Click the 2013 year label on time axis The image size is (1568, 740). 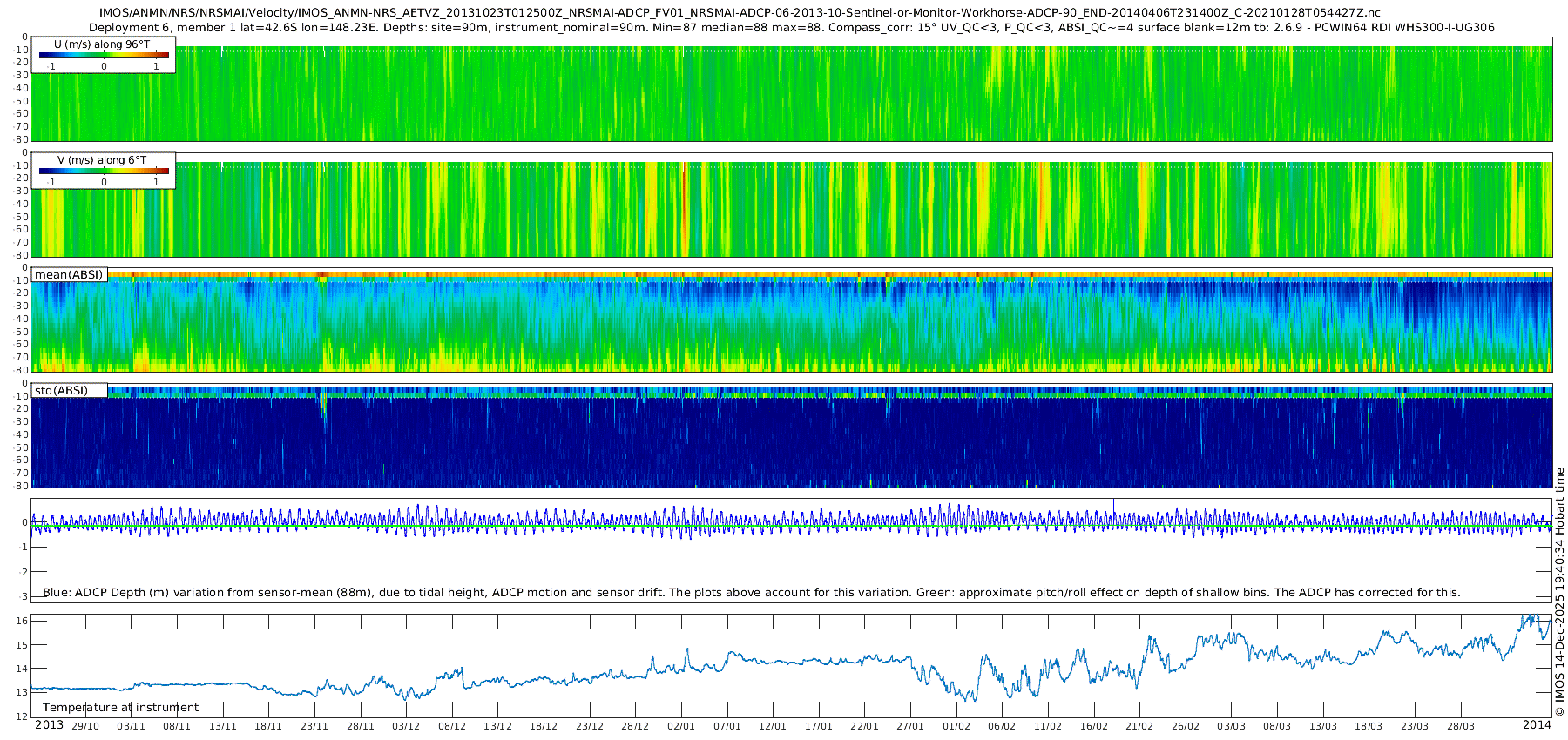[49, 725]
